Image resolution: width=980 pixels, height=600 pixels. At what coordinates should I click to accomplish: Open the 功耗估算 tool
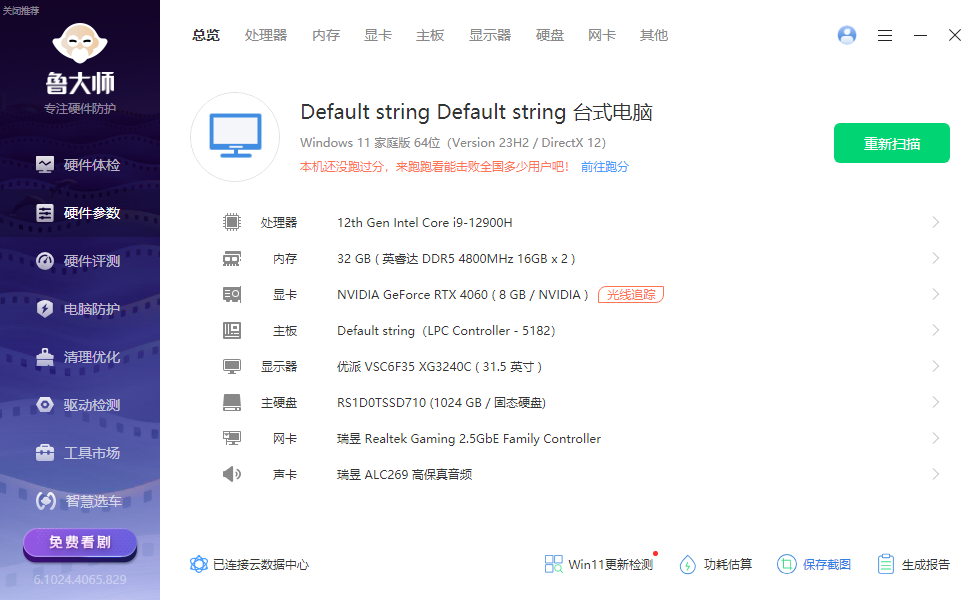point(716,564)
